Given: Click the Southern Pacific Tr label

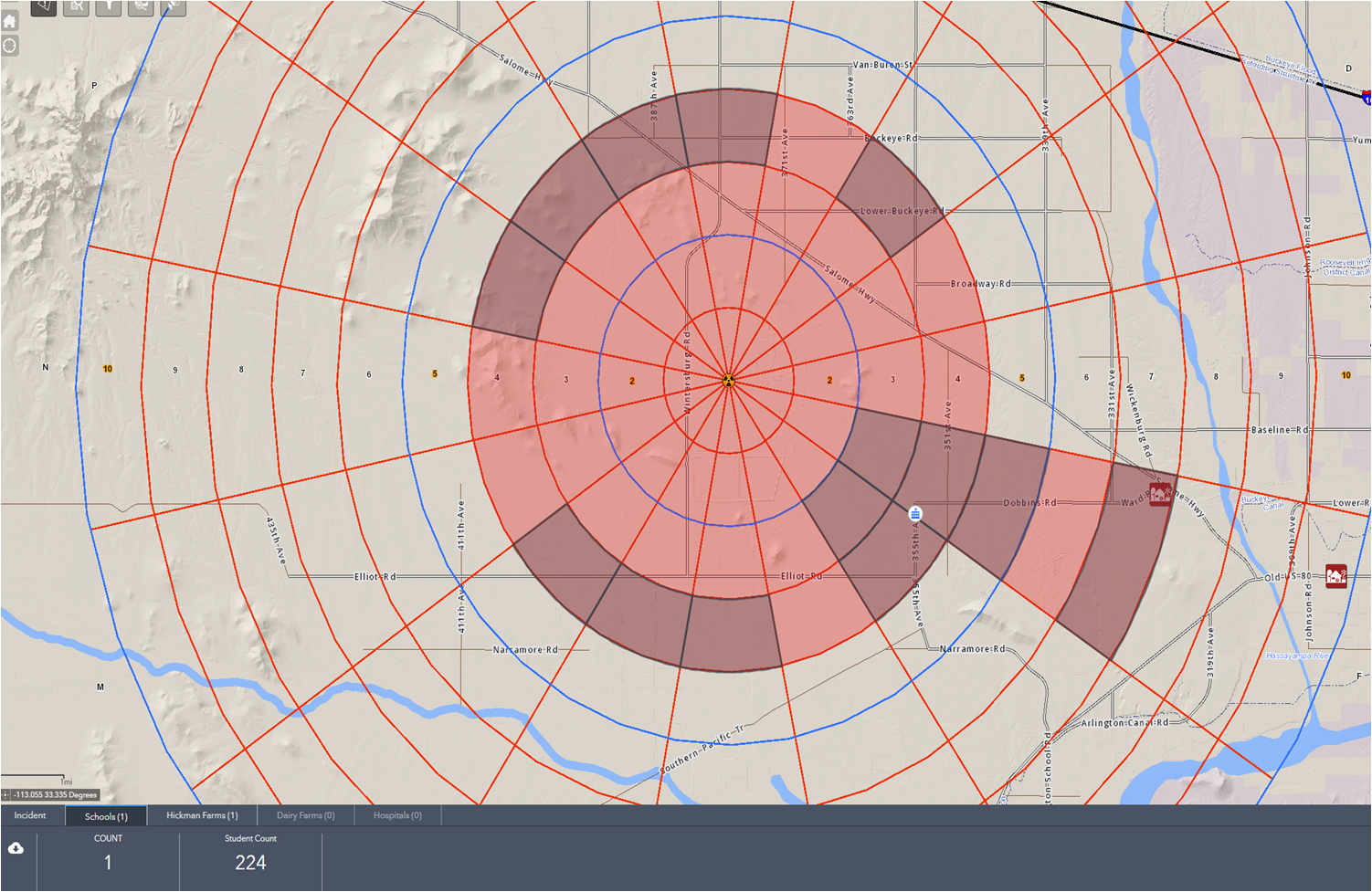Looking at the screenshot, I should point(703,750).
